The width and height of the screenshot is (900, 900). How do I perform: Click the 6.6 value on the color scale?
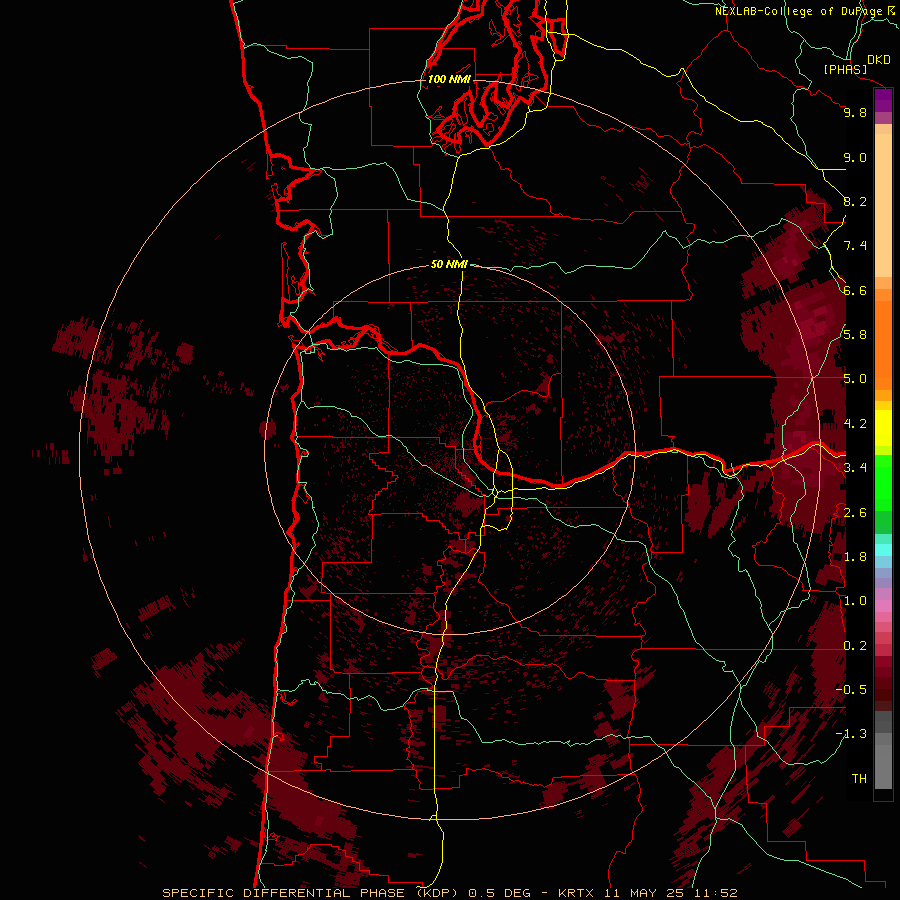[855, 290]
